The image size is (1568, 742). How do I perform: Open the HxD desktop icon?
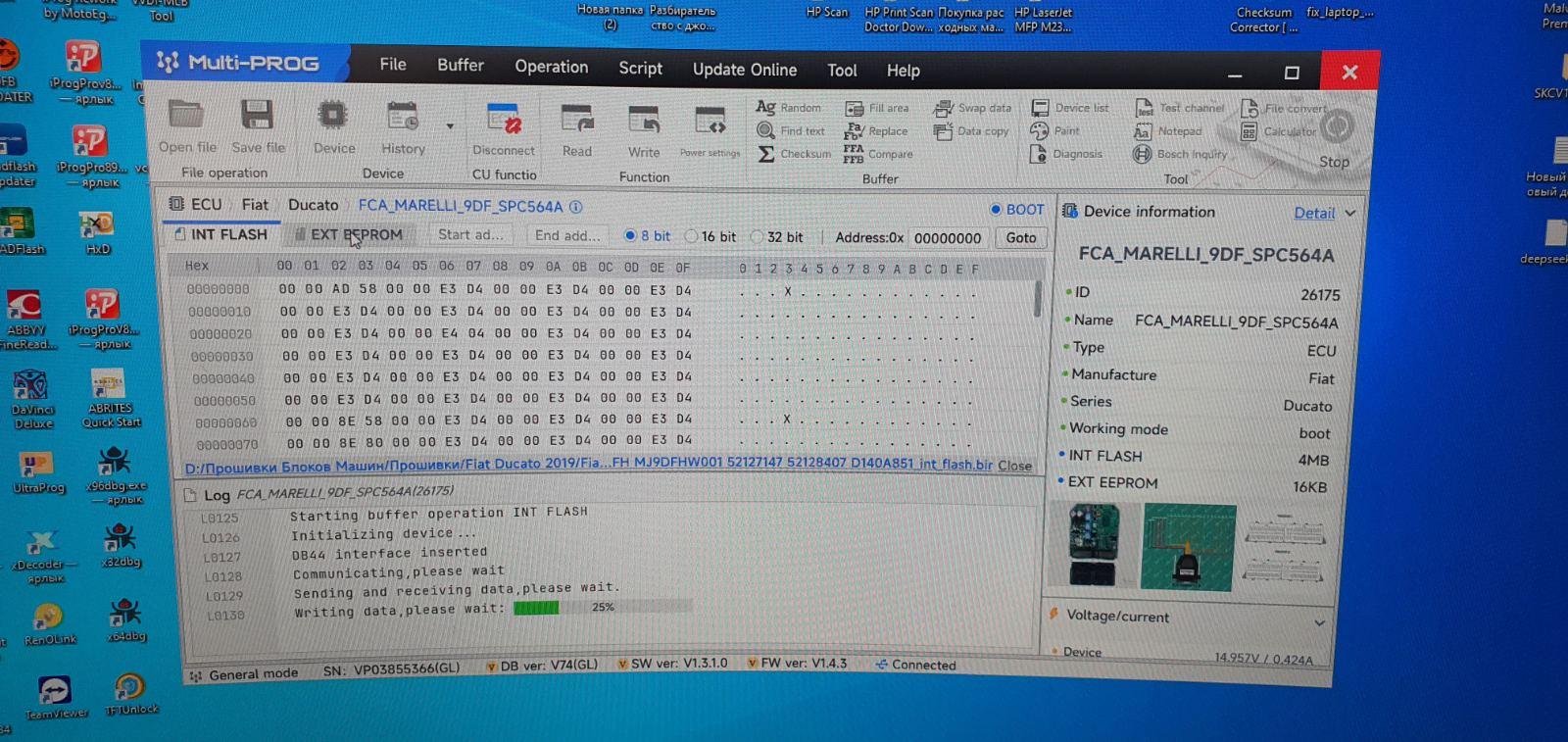(x=99, y=233)
